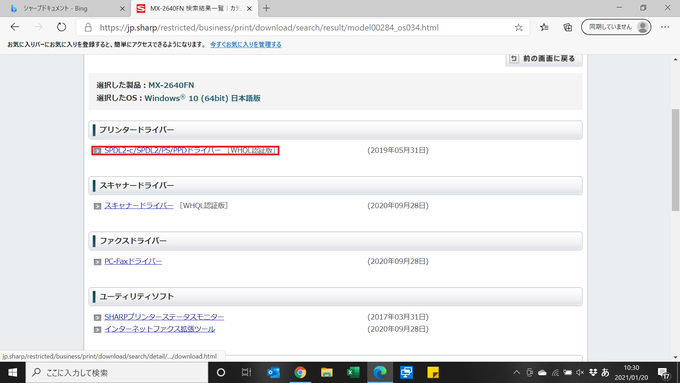Open File Explorer from the taskbar
The height and width of the screenshot is (383, 680).
pos(327,373)
